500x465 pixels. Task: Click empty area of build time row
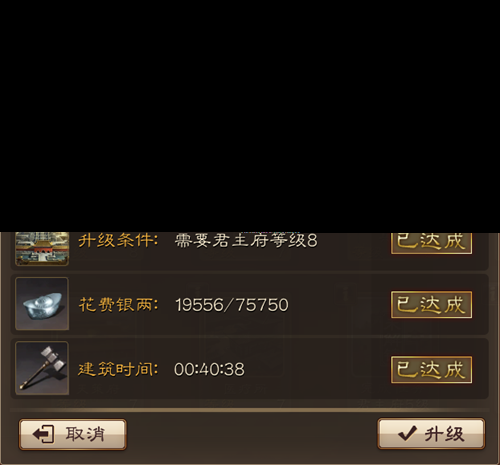[318, 369]
